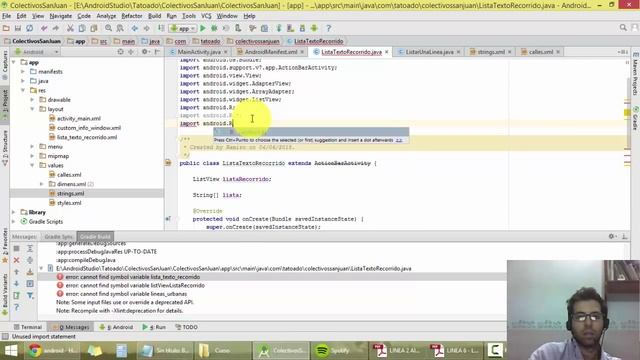Open the File menu
Viewport: 640px width, 360px height.
pyautogui.click(x=7, y=16)
